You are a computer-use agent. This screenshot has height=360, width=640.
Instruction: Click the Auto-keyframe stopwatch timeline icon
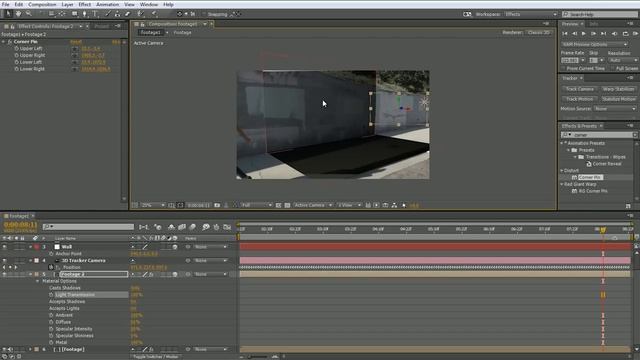click(x=216, y=227)
